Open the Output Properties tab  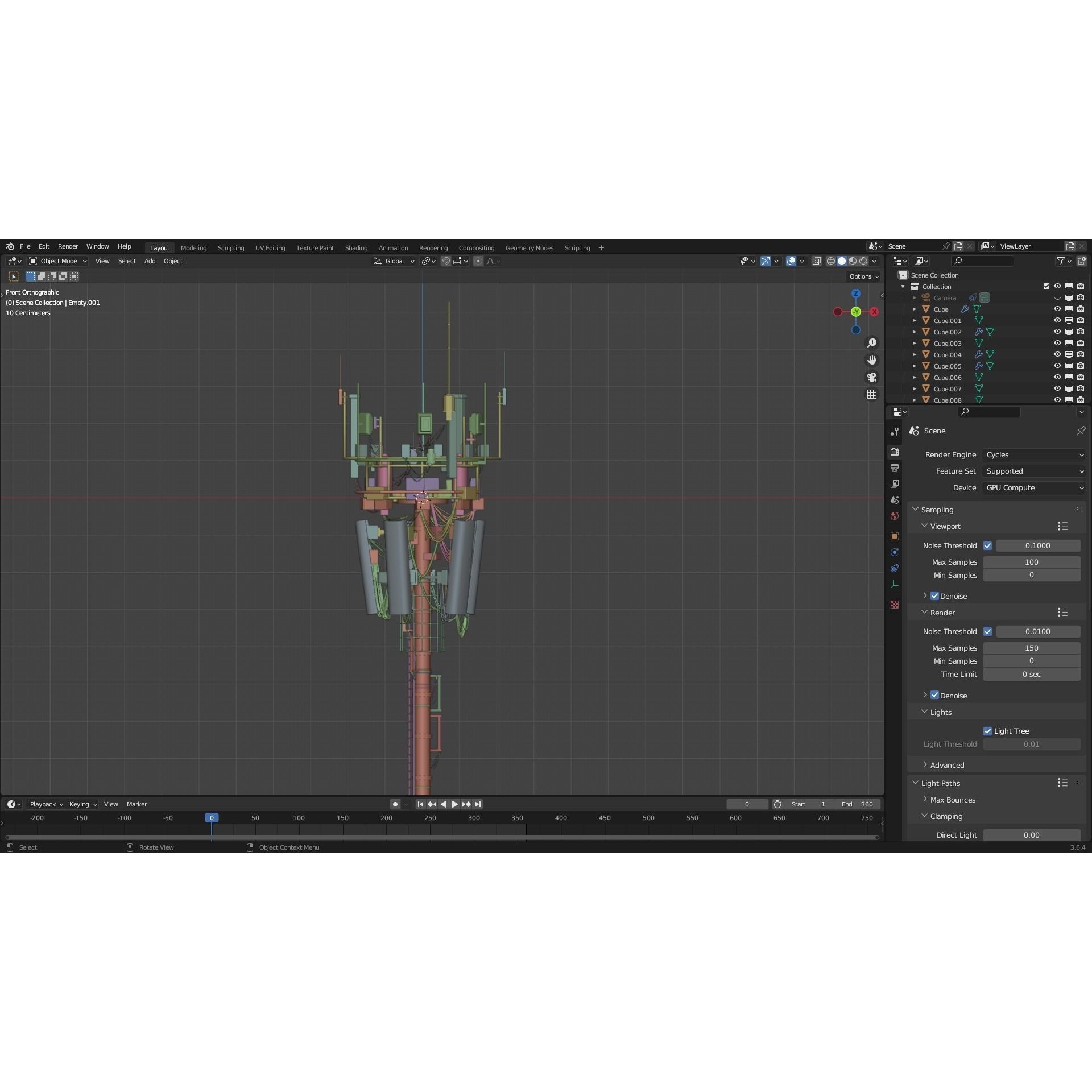(895, 468)
